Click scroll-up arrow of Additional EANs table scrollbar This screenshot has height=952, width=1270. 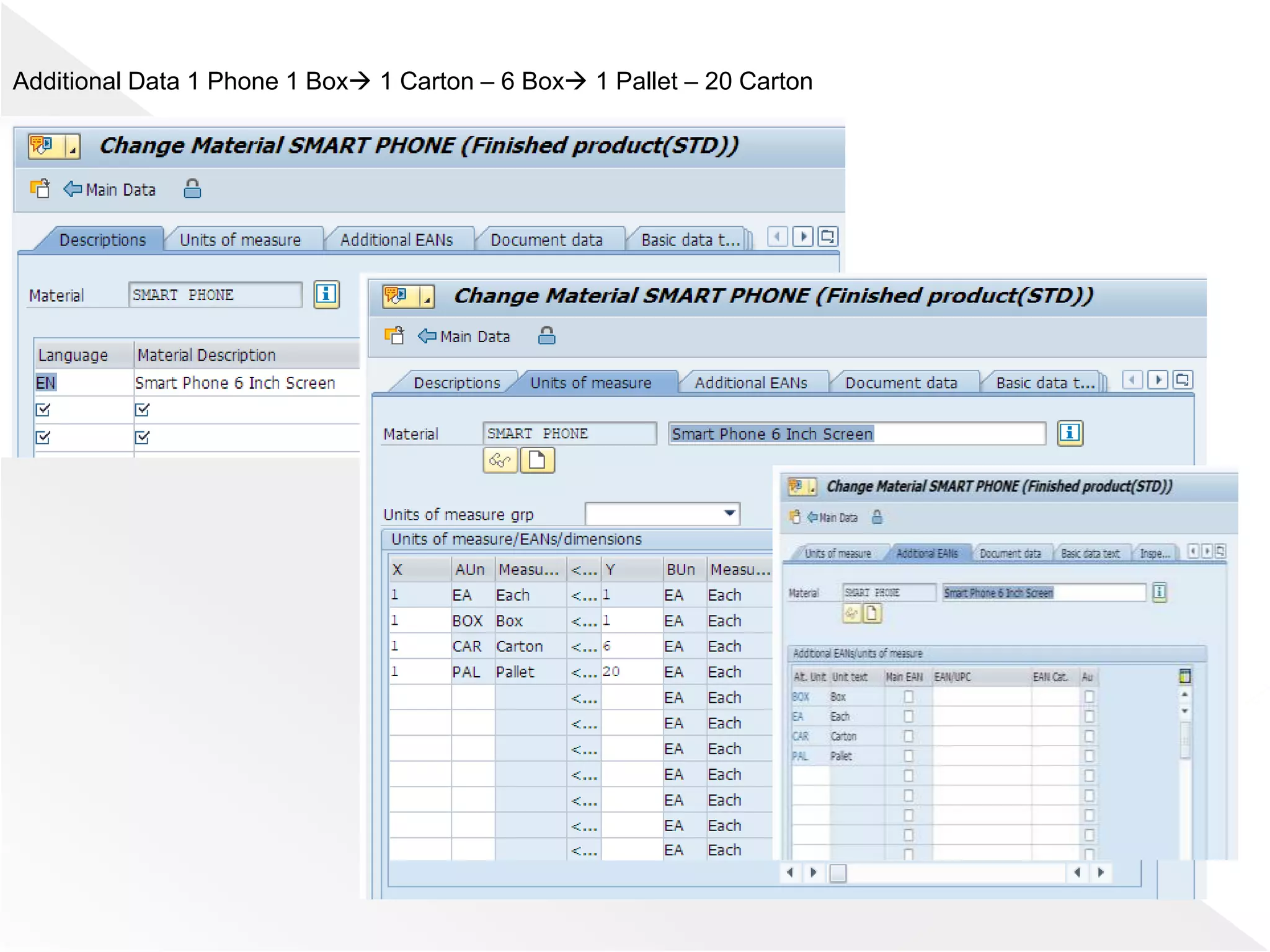(1184, 694)
